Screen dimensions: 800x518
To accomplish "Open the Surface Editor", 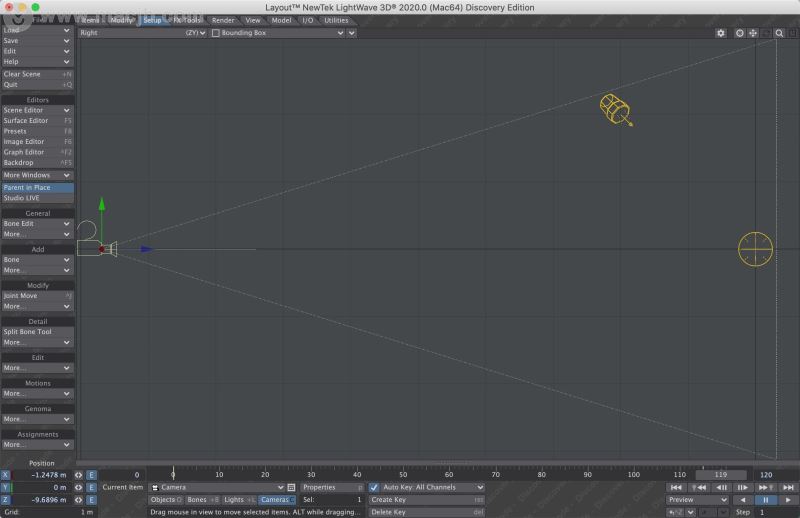I will pyautogui.click(x=37, y=120).
